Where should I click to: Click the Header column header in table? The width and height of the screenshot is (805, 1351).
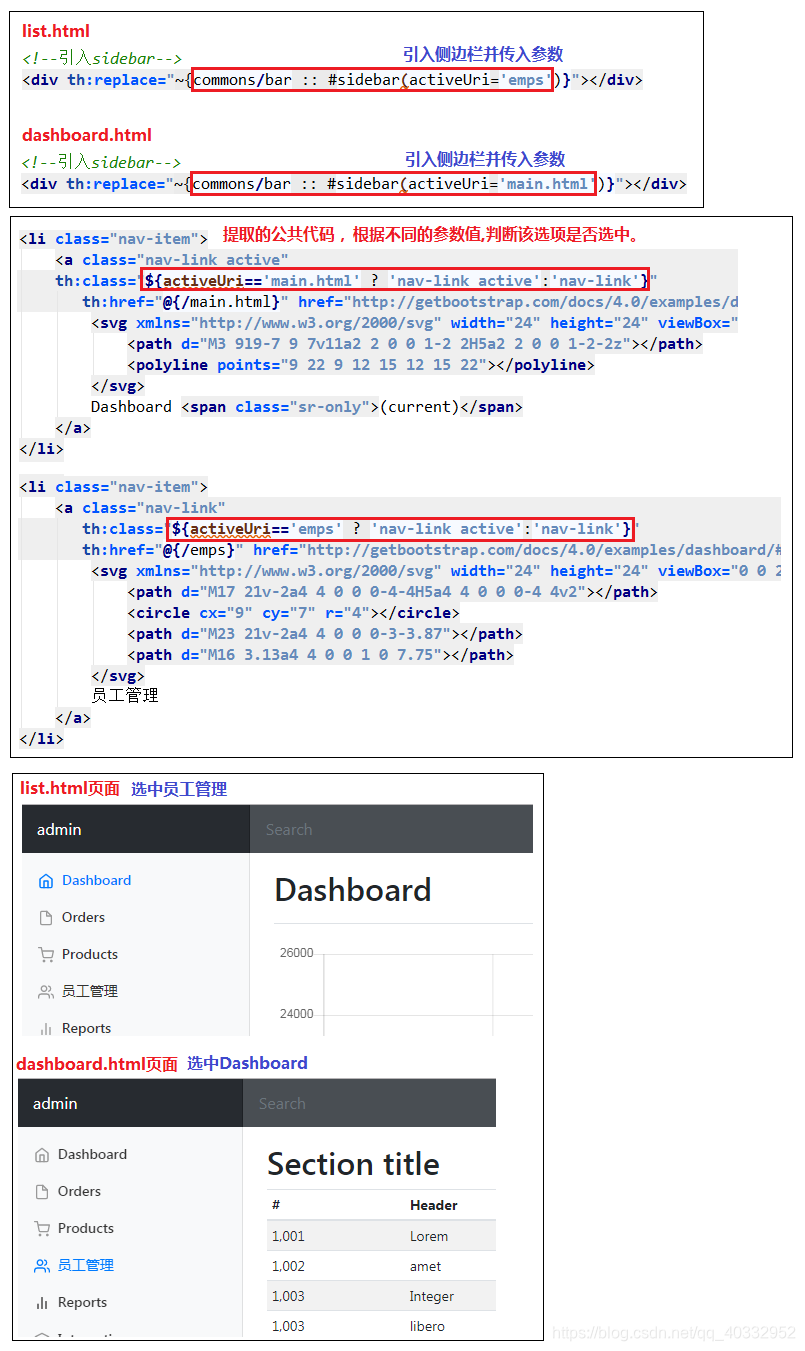pyautogui.click(x=433, y=1206)
